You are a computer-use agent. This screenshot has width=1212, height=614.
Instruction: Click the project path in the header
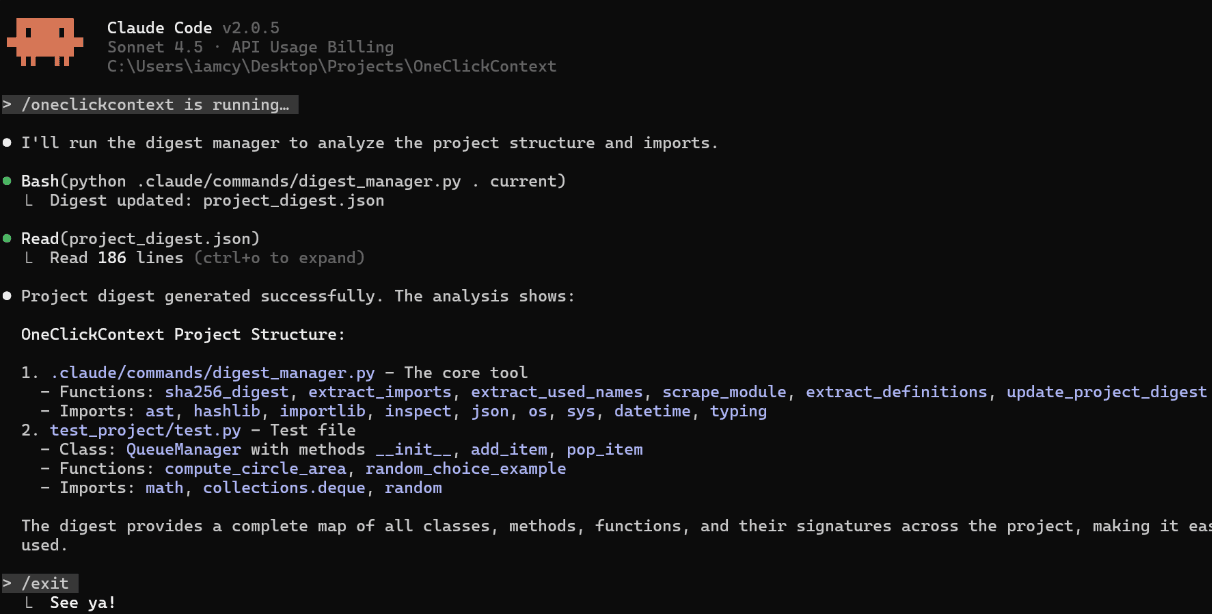332,67
